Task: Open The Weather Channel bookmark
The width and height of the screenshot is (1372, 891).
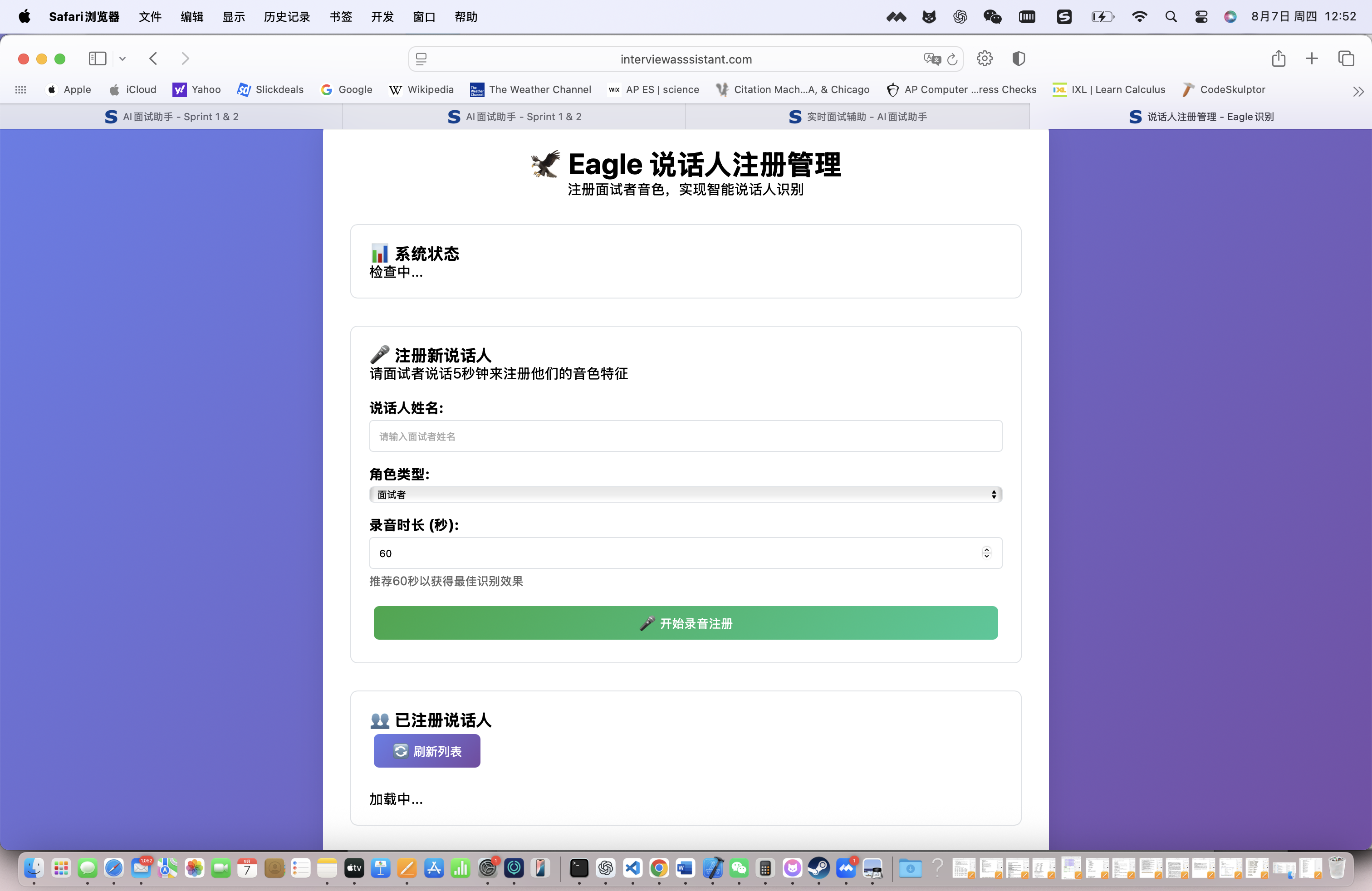Action: coord(530,90)
